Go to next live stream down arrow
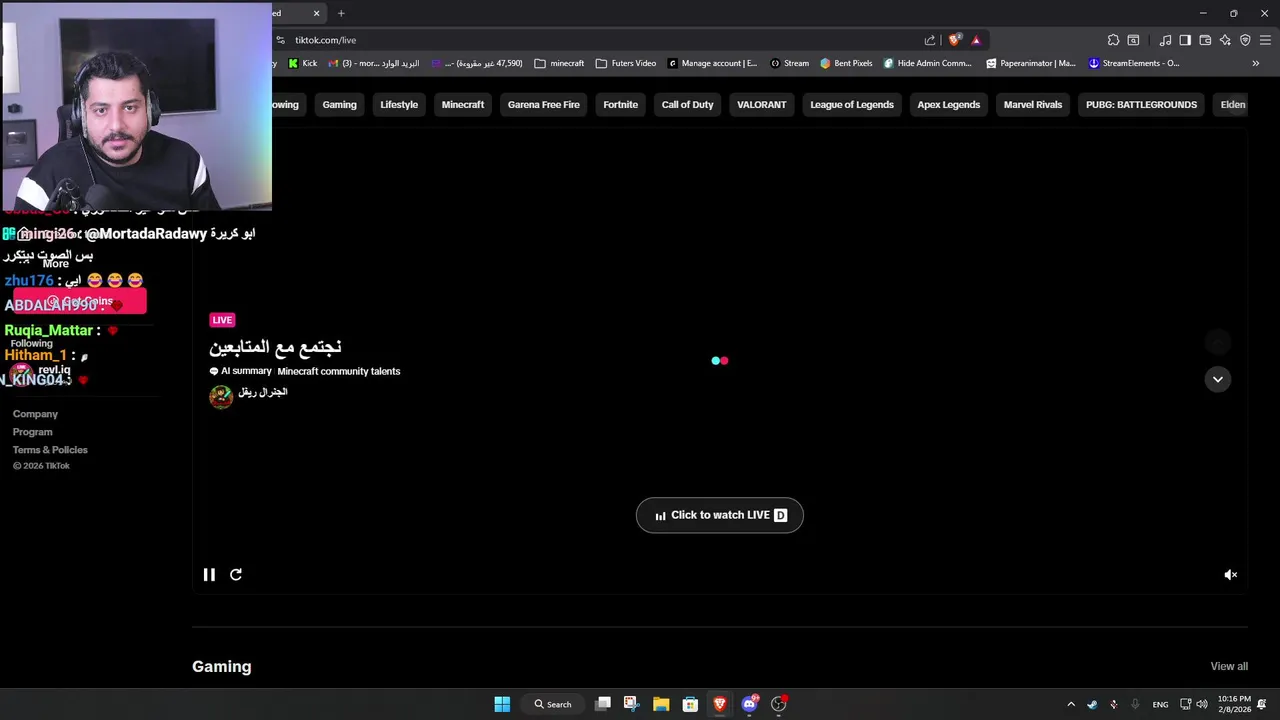The width and height of the screenshot is (1280, 720). coord(1218,379)
